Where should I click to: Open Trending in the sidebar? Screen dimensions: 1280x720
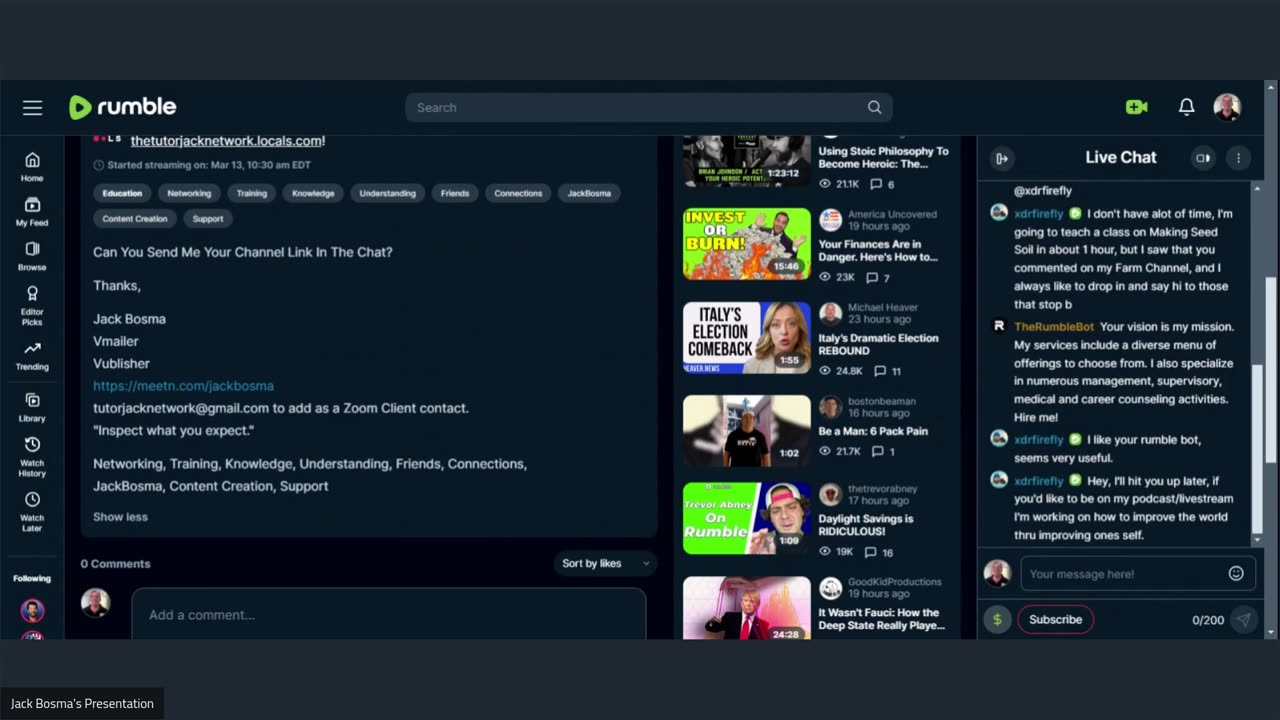pyautogui.click(x=32, y=355)
